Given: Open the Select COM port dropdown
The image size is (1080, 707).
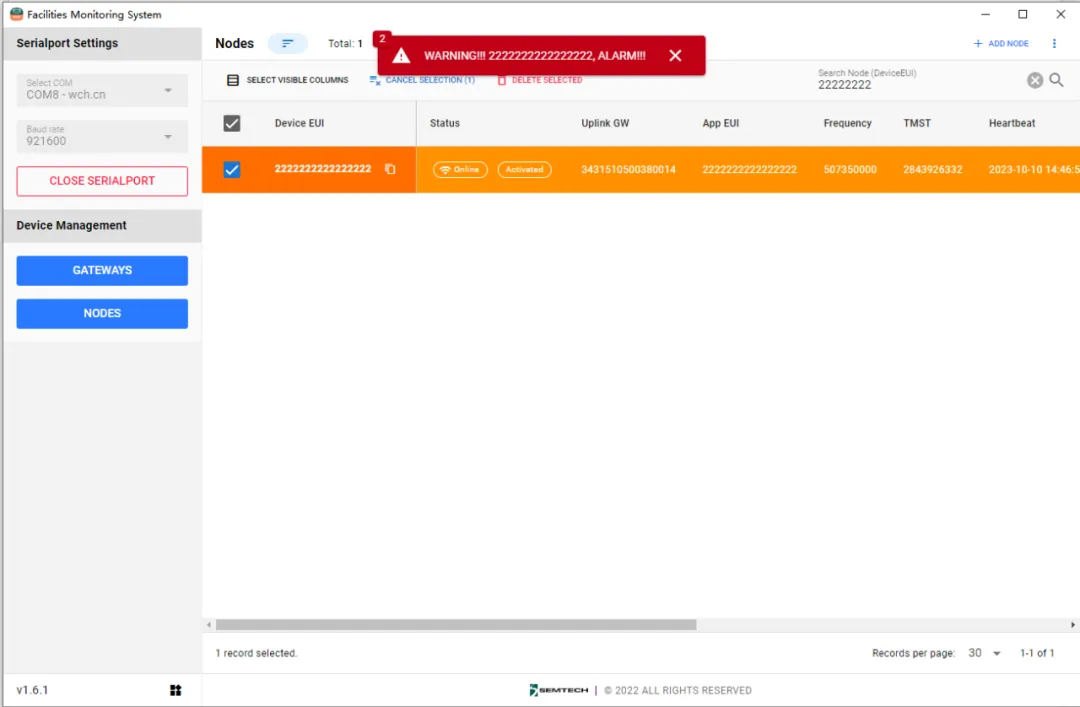Looking at the screenshot, I should click(102, 90).
